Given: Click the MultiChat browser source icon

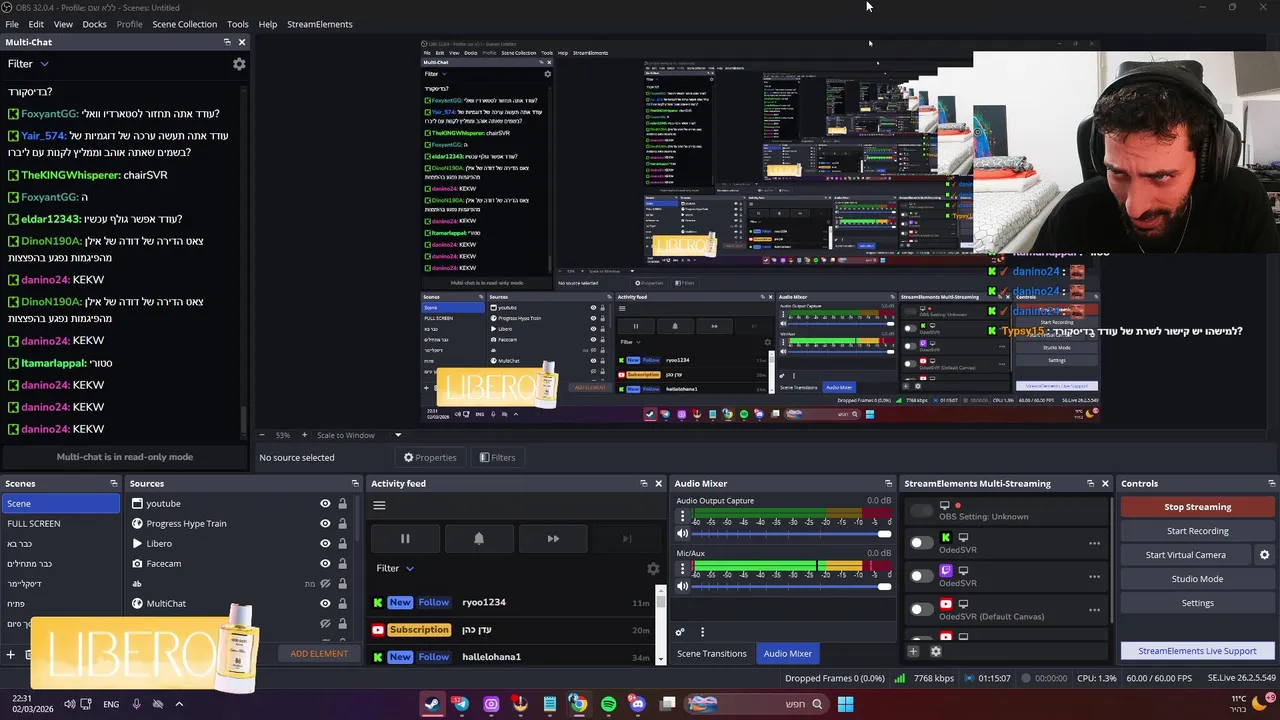Looking at the screenshot, I should 137,604.
